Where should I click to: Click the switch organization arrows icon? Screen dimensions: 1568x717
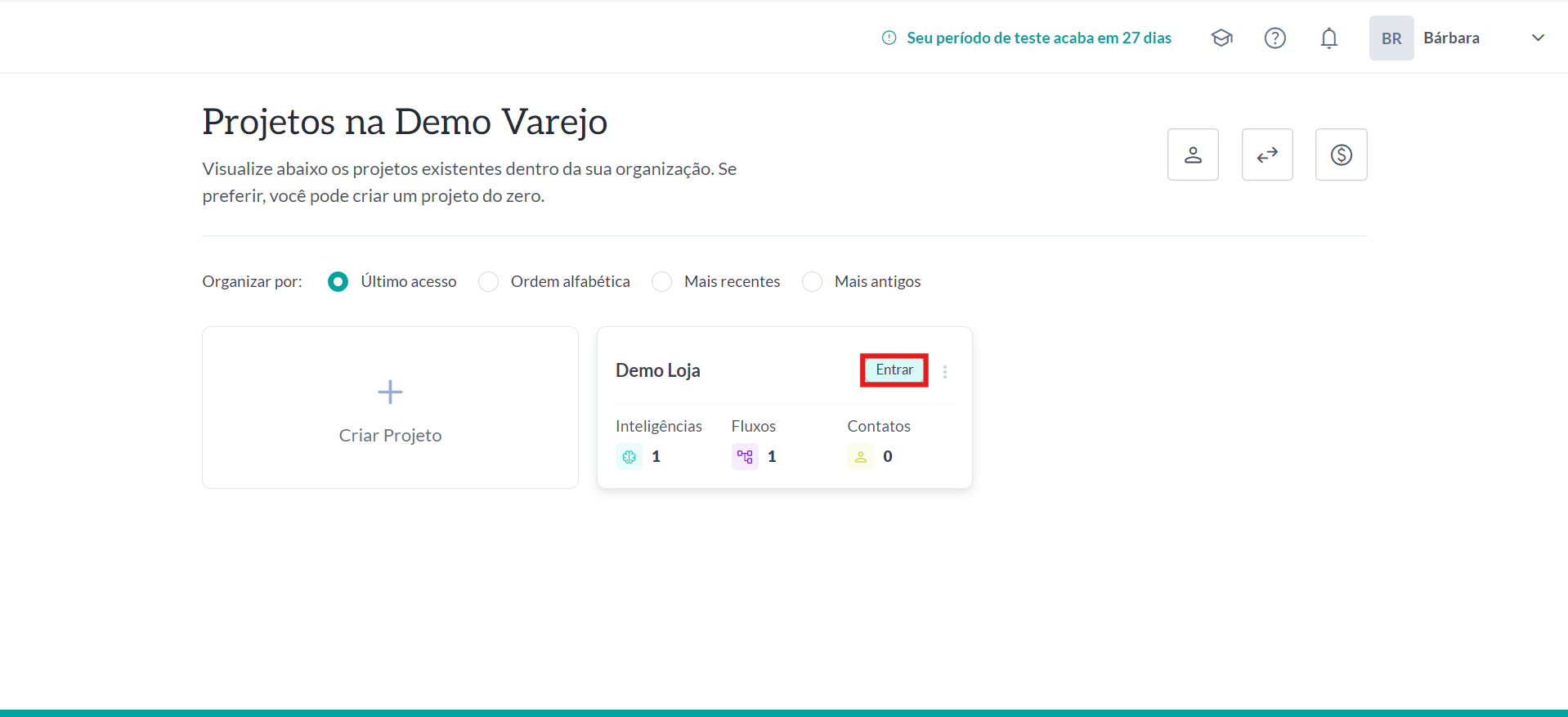(x=1266, y=155)
